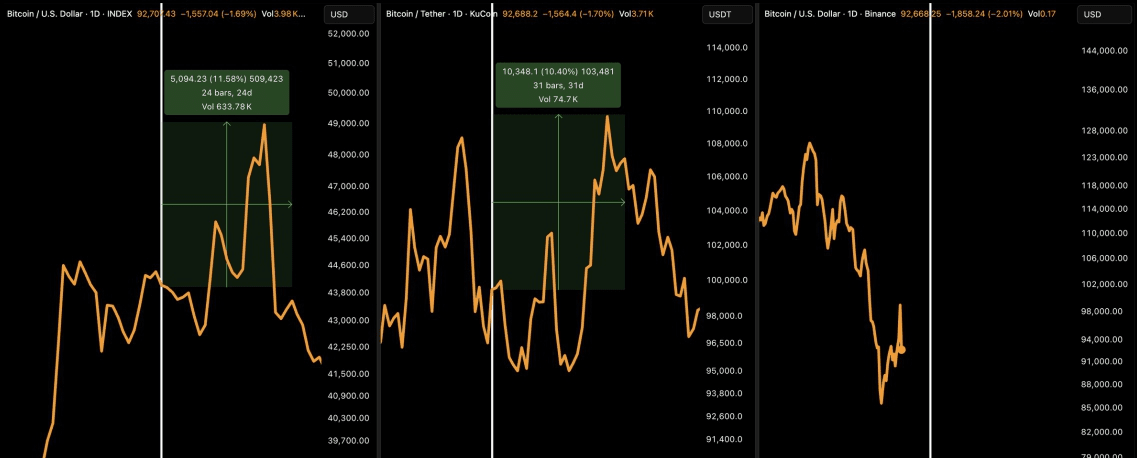Click the '104,000.0' price axis label
Viewport: 1137px width, 458px height.
(x=727, y=211)
